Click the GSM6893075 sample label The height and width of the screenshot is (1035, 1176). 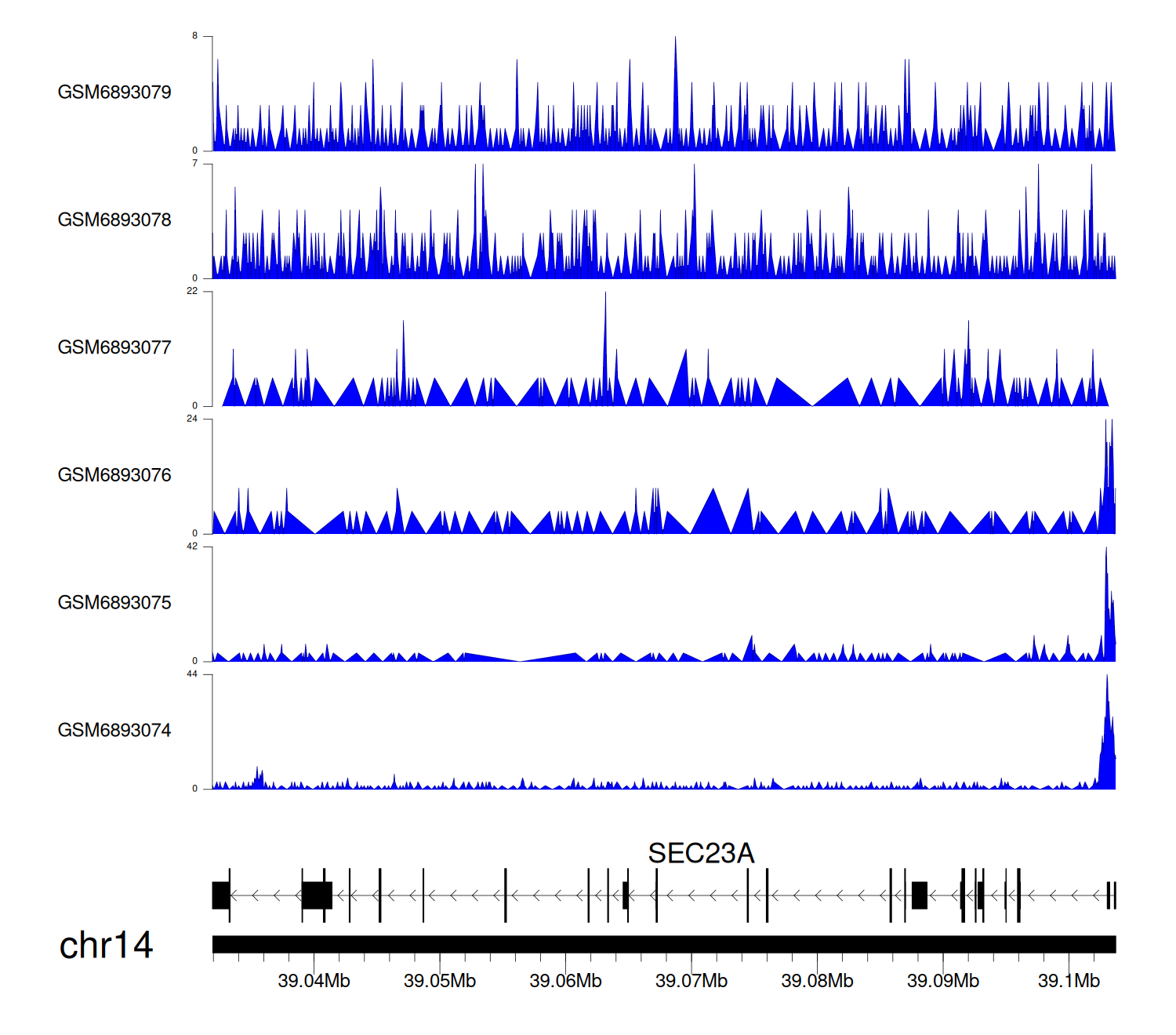click(114, 603)
